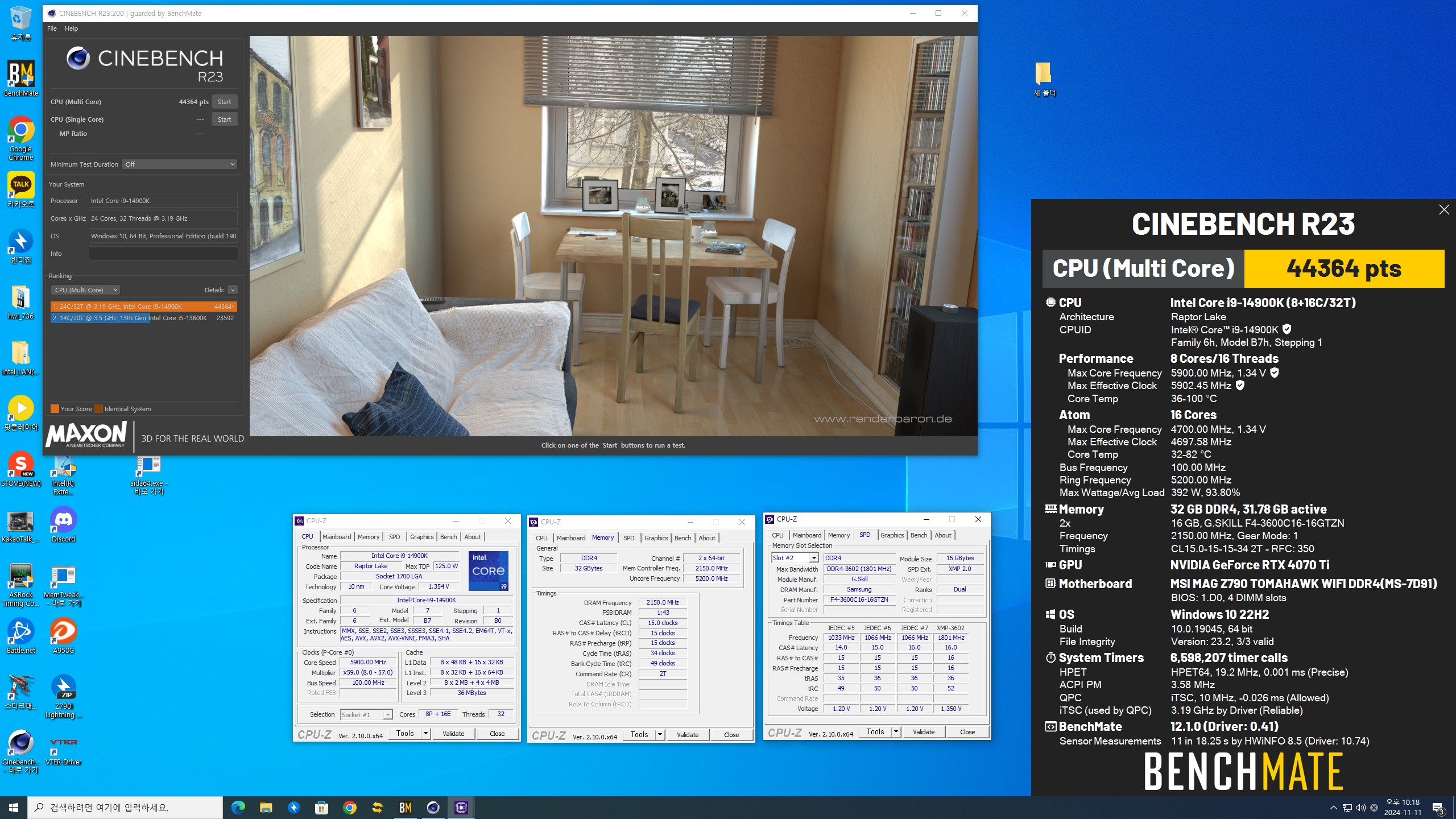1456x819 pixels.
Task: Open the File menu in Cinebench
Action: pyautogui.click(x=52, y=28)
